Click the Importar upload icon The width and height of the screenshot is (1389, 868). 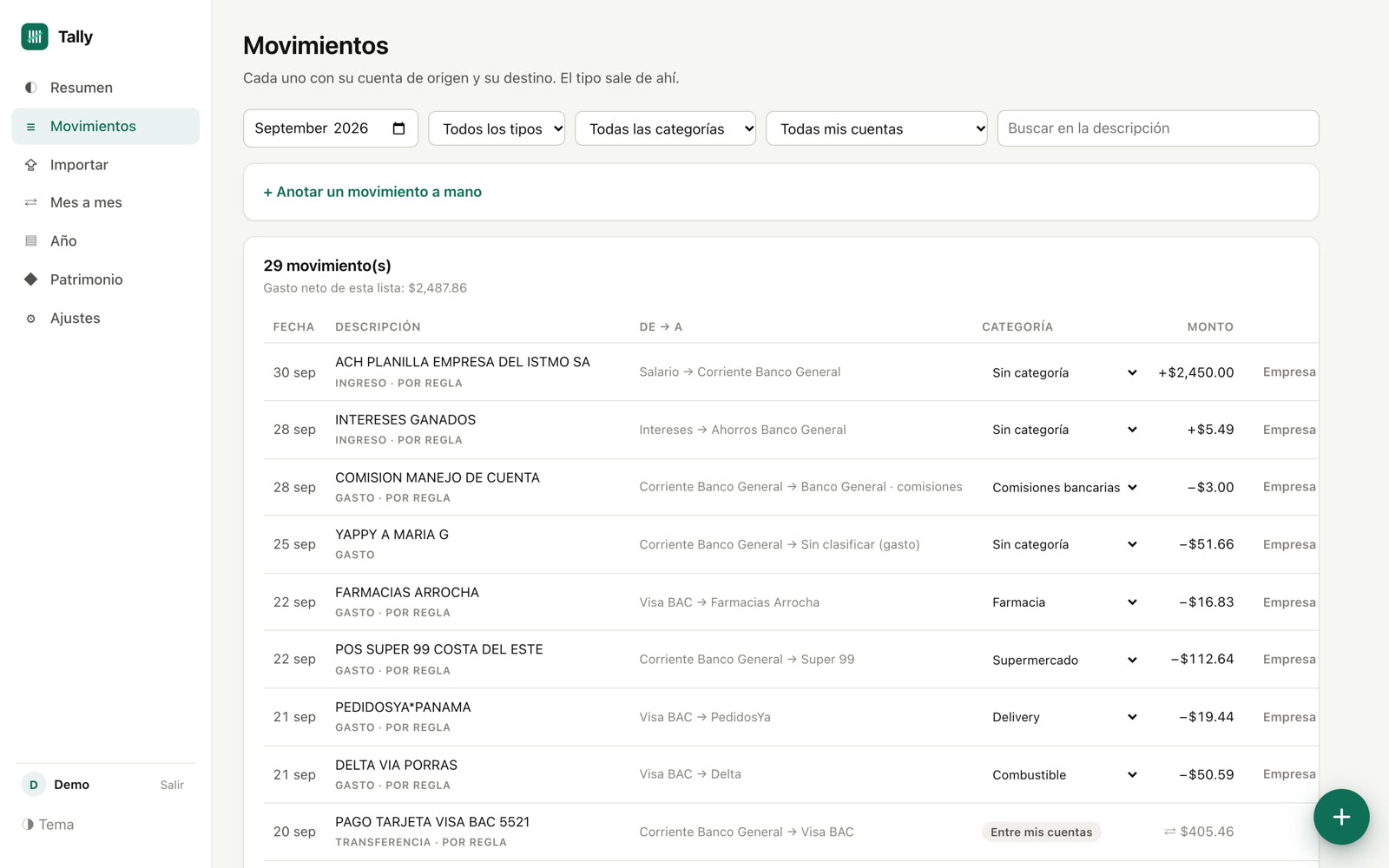click(31, 165)
